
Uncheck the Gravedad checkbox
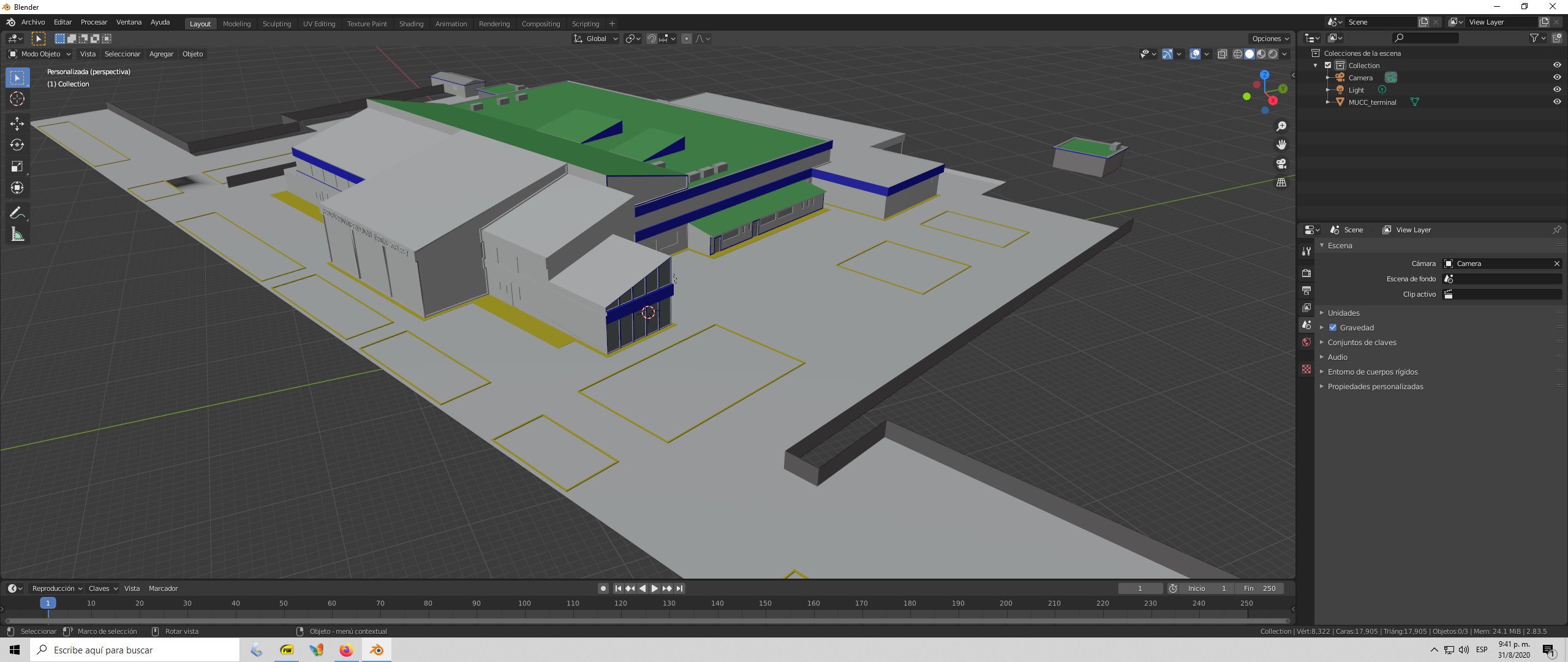pos(1333,327)
